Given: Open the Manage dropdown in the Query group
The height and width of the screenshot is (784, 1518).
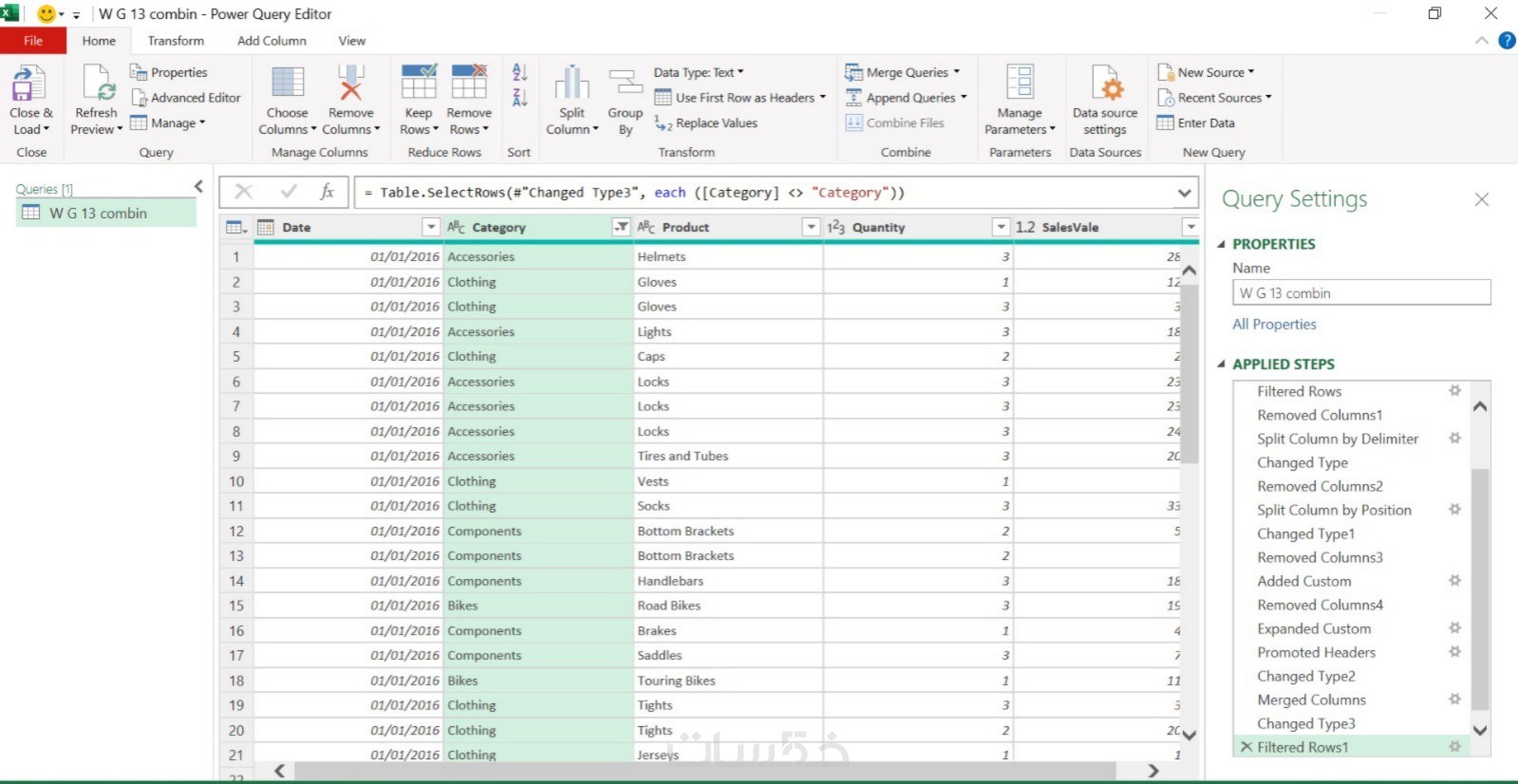Looking at the screenshot, I should pyautogui.click(x=168, y=123).
